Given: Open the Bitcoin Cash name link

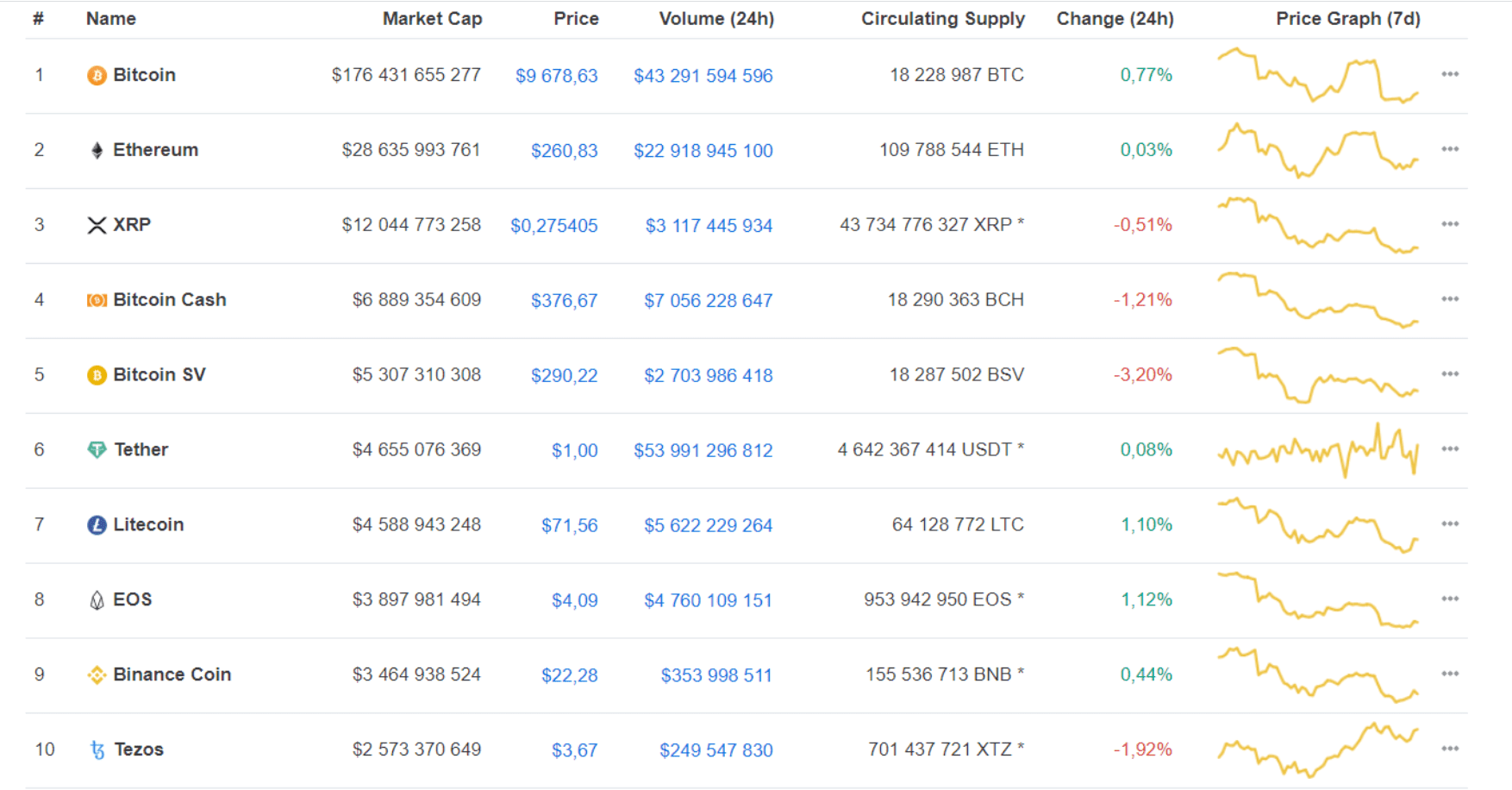Looking at the screenshot, I should [x=170, y=300].
